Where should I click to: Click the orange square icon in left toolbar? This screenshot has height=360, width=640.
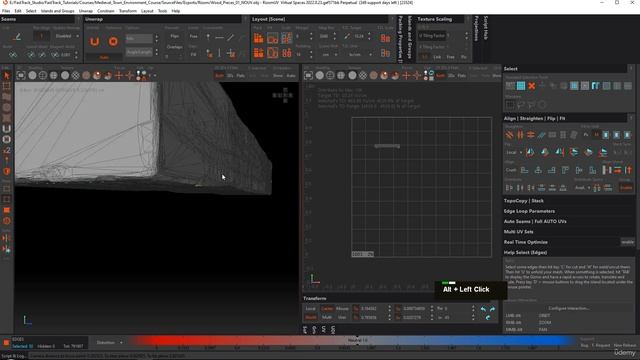(7, 210)
